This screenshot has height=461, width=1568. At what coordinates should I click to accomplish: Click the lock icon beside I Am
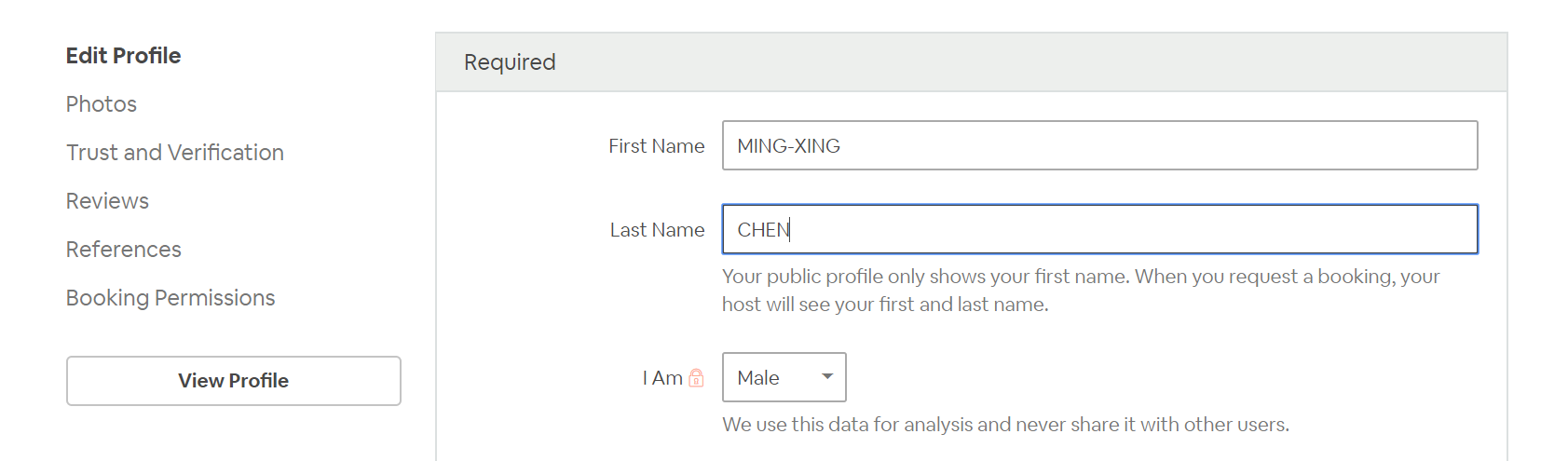click(696, 378)
